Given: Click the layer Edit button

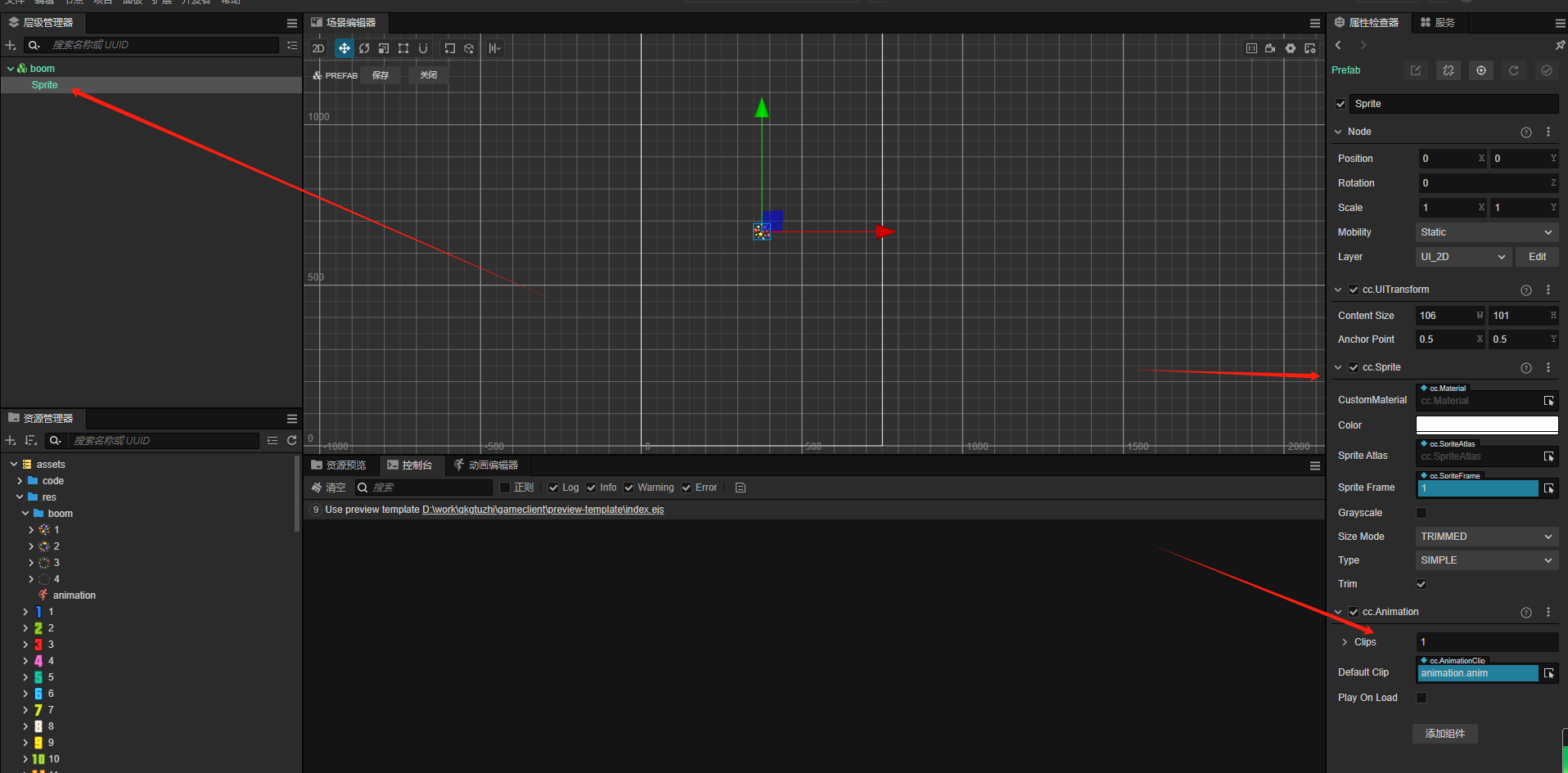Looking at the screenshot, I should coord(1537,257).
